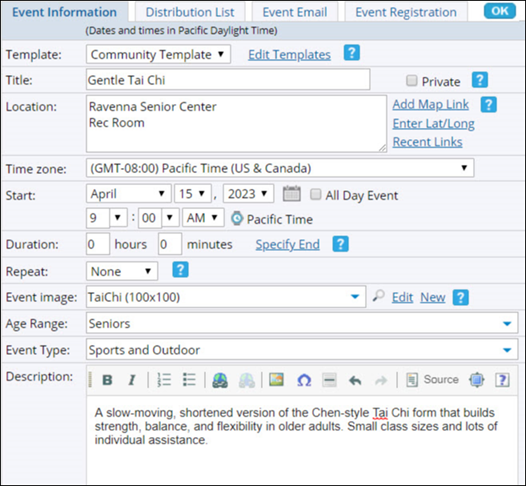
Task: Enable the All Day Event checkbox
Action: coord(315,194)
